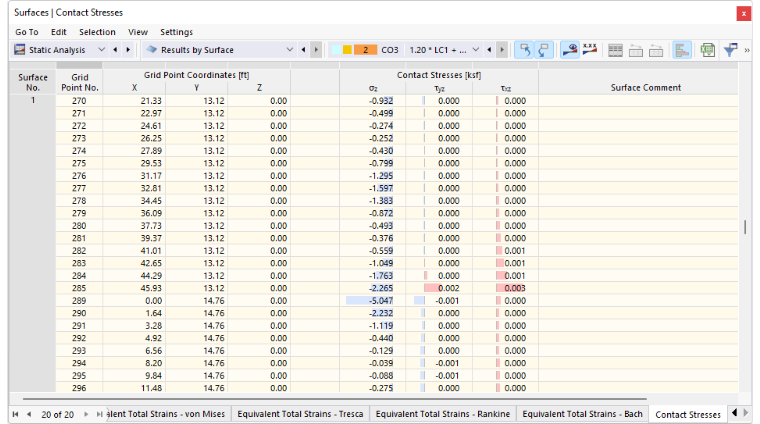760x424 pixels.
Task: Click X coordinate 45.93 cell
Action: tap(134, 288)
